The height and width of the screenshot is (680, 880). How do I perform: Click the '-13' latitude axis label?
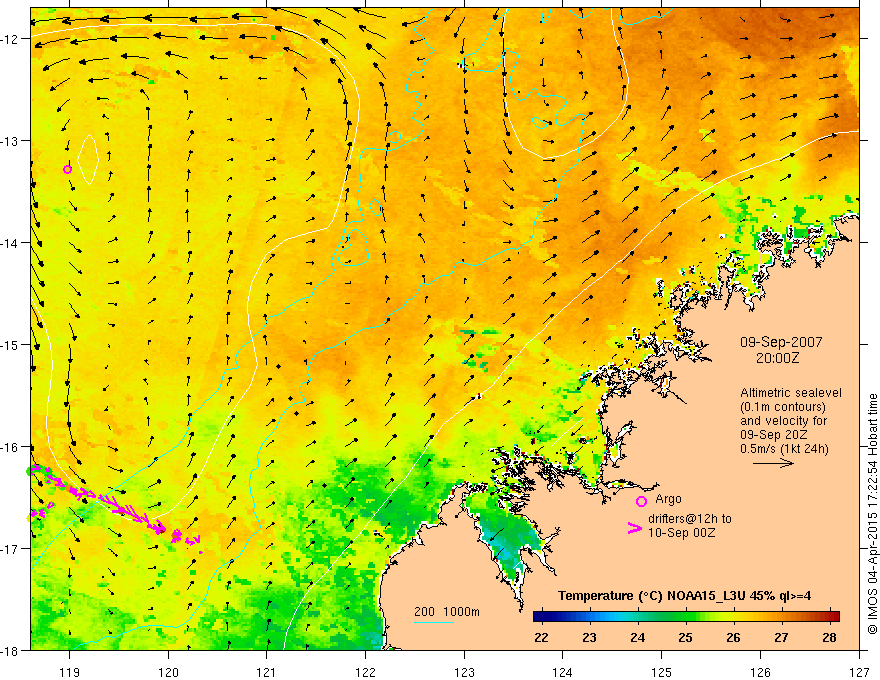pyautogui.click(x=11, y=141)
